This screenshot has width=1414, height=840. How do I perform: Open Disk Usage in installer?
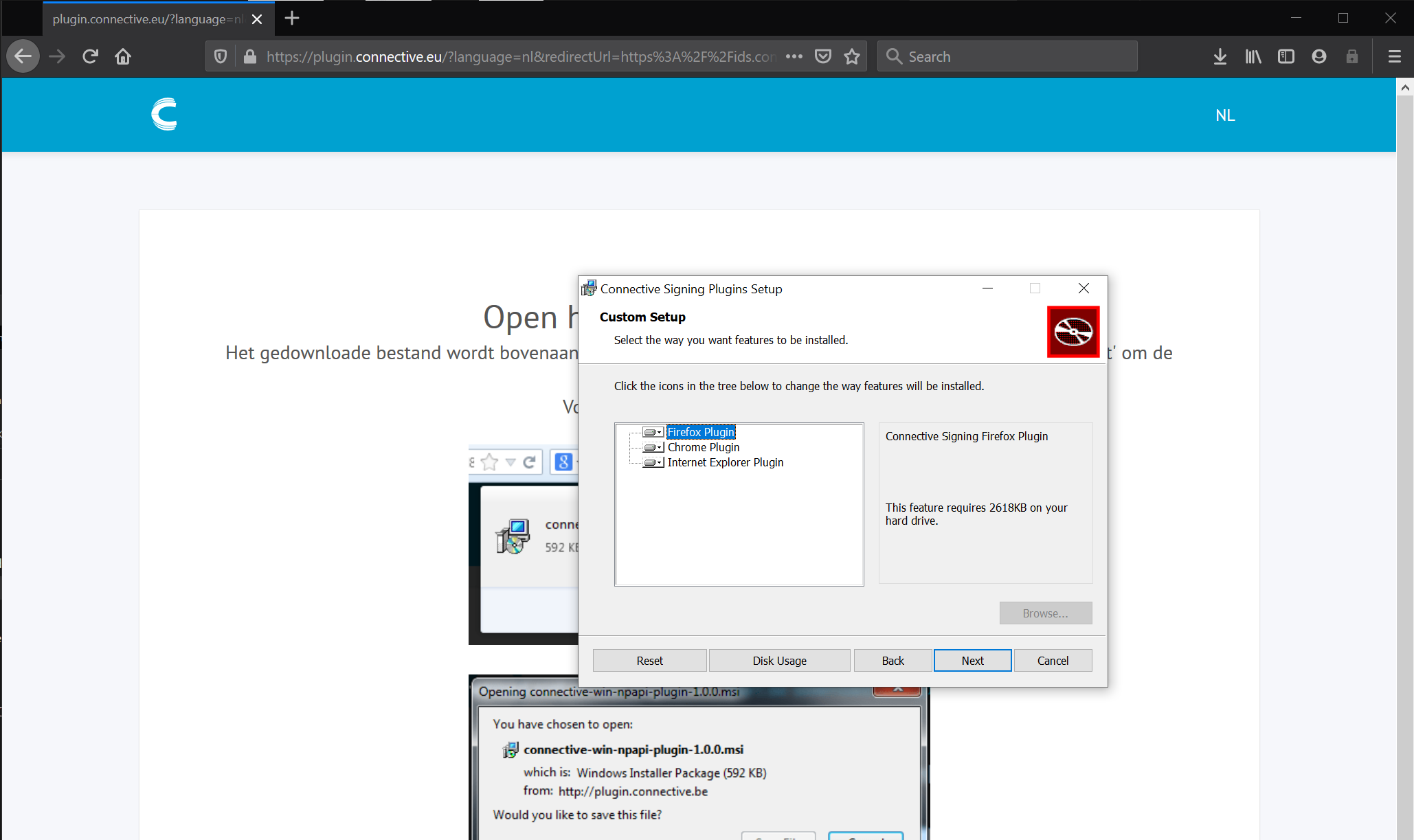click(779, 661)
